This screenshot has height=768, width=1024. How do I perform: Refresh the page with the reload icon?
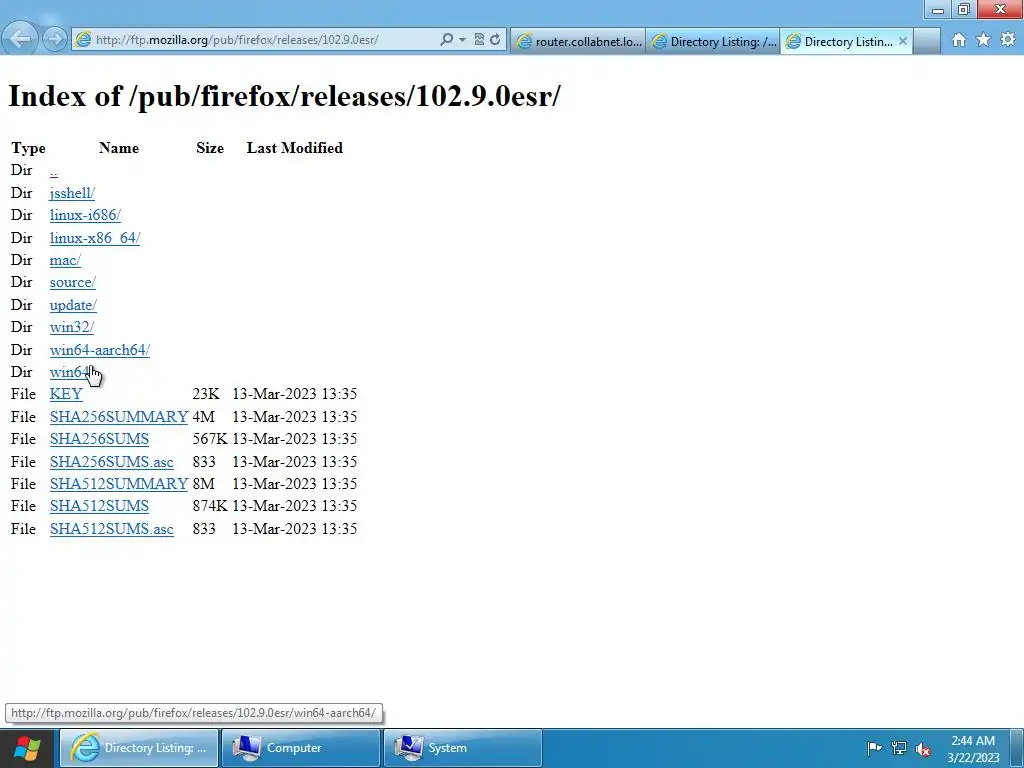pos(495,40)
